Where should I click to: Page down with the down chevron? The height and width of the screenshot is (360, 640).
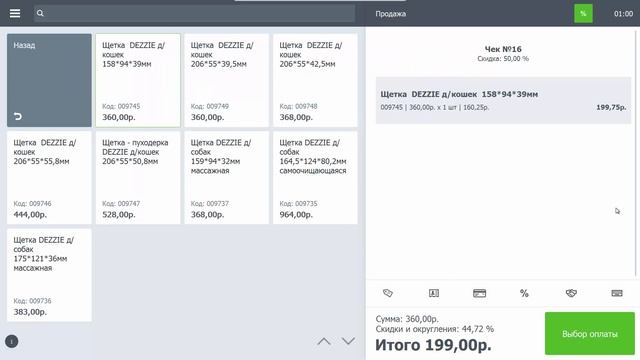[348, 341]
